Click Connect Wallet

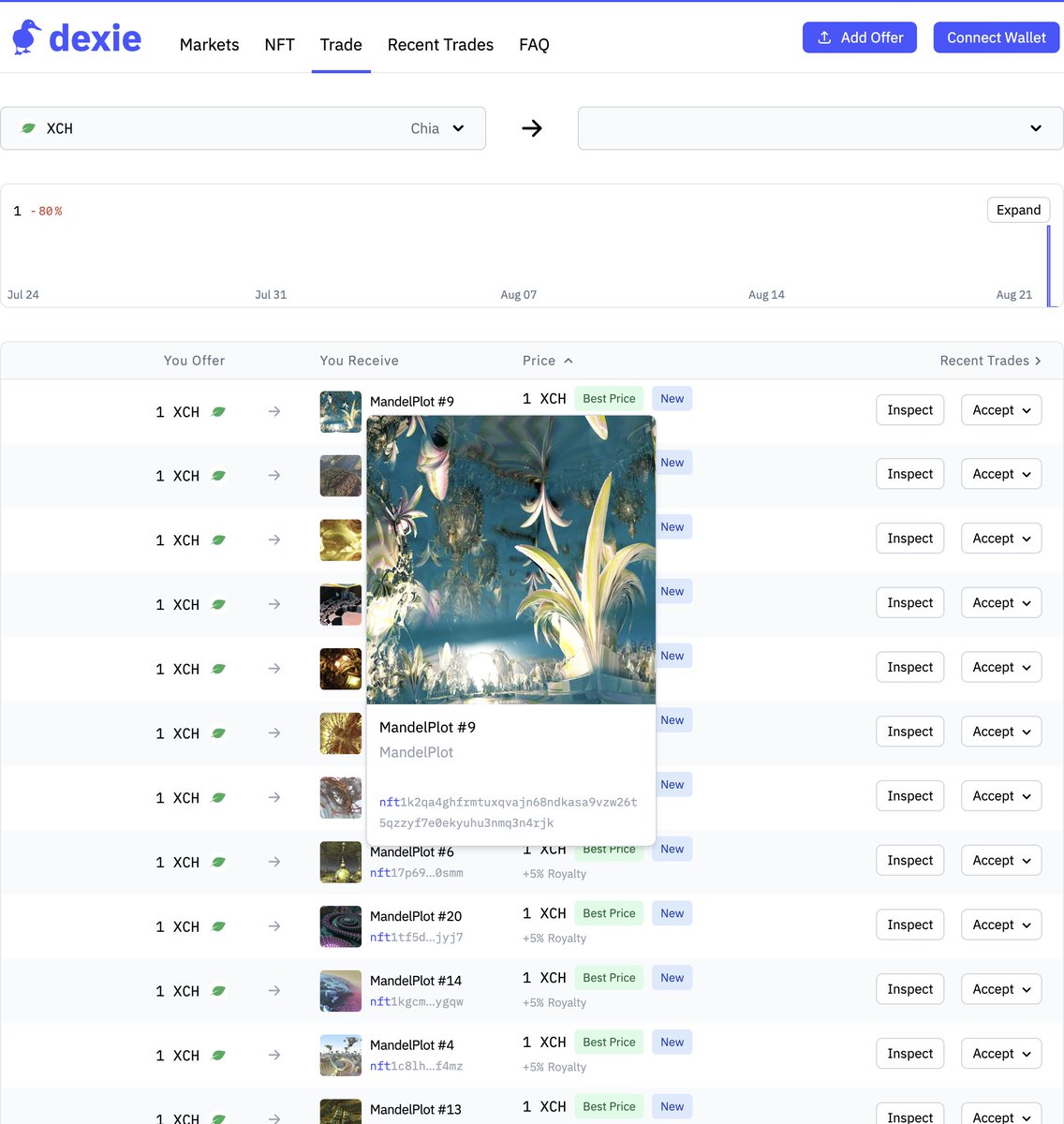[997, 37]
